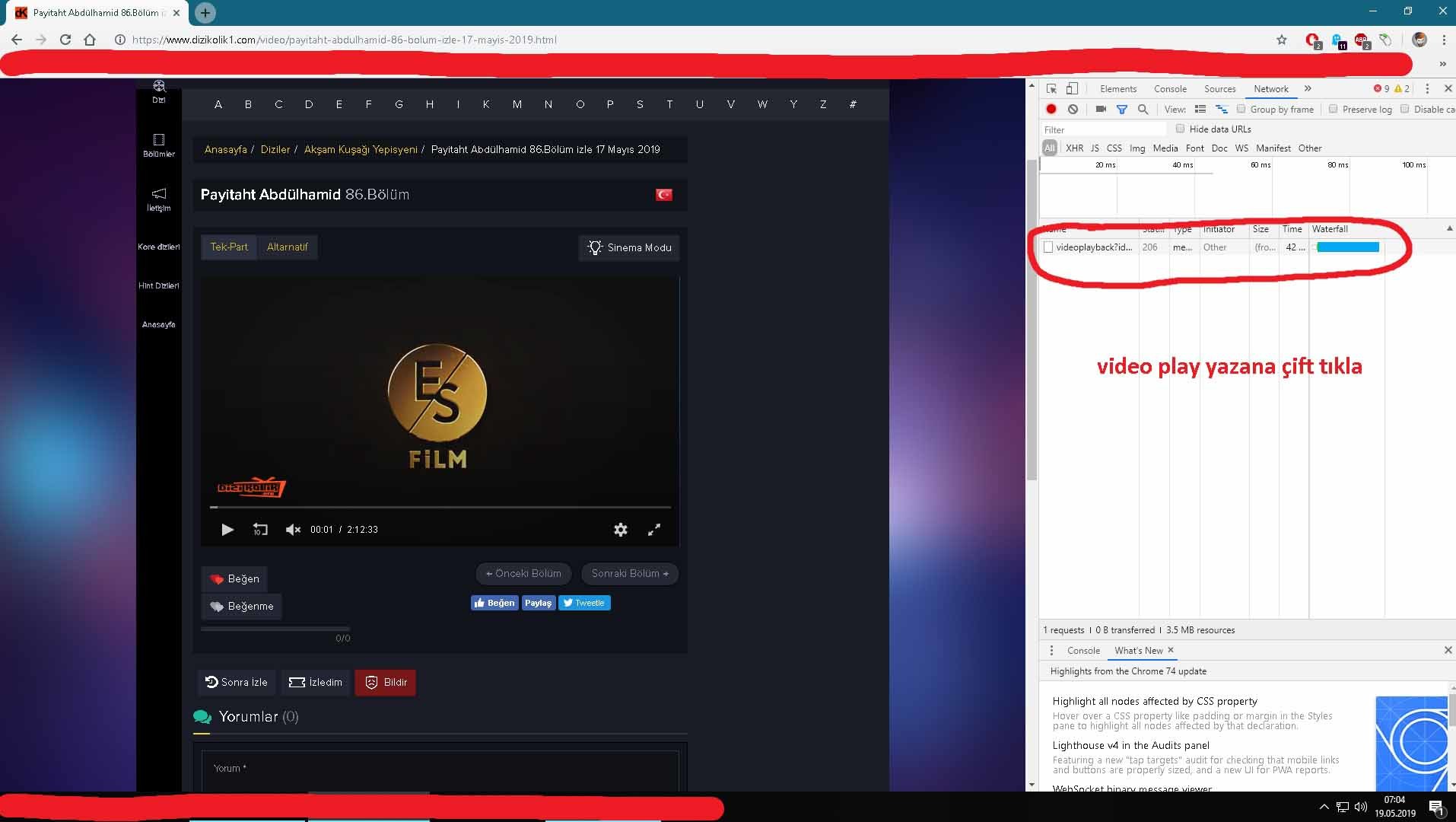1456x822 pixels.
Task: Open video player settings gear
Action: [621, 530]
